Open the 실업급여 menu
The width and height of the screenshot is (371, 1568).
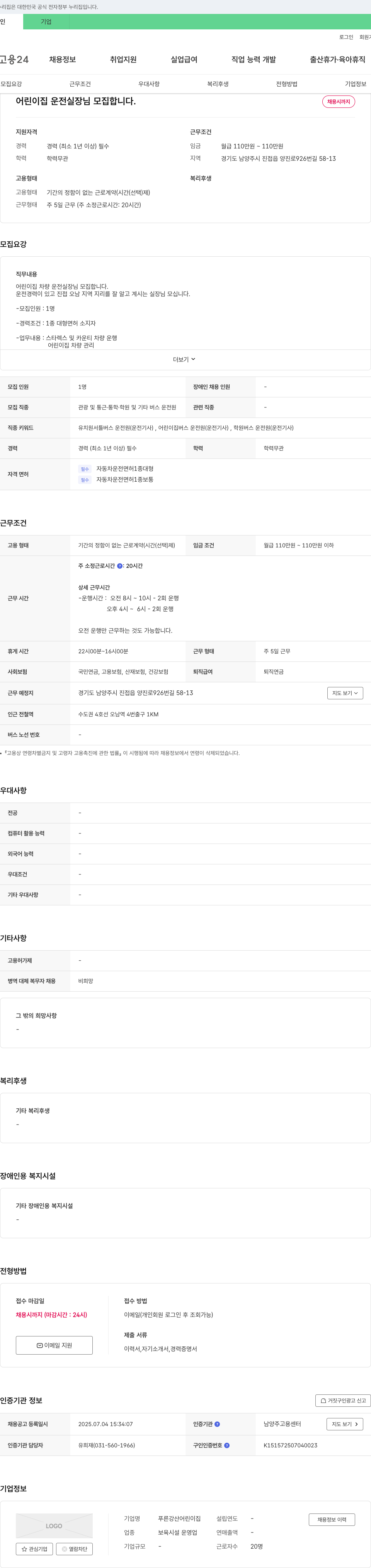184,59
